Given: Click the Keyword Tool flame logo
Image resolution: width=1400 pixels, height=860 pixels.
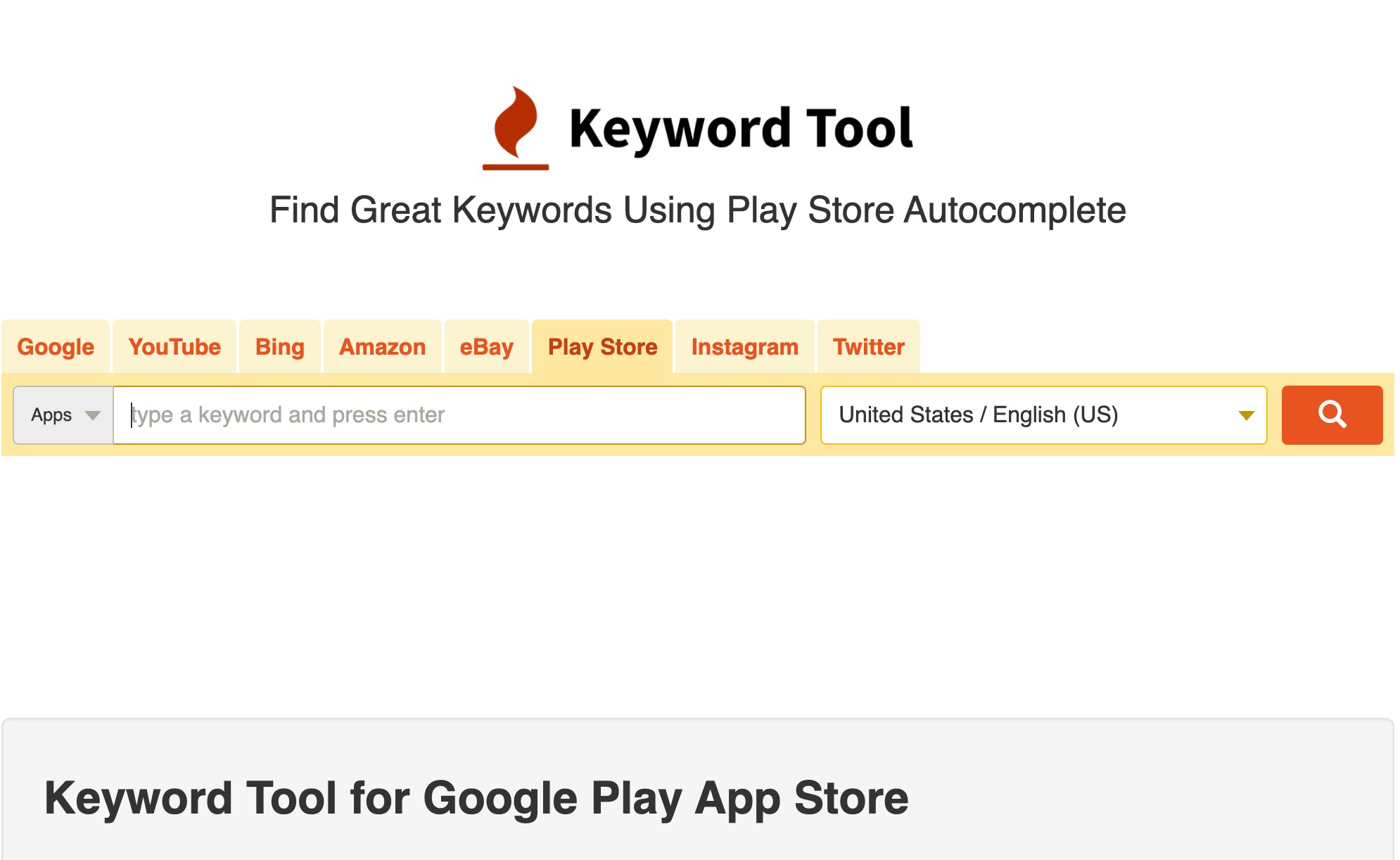Looking at the screenshot, I should (516, 128).
